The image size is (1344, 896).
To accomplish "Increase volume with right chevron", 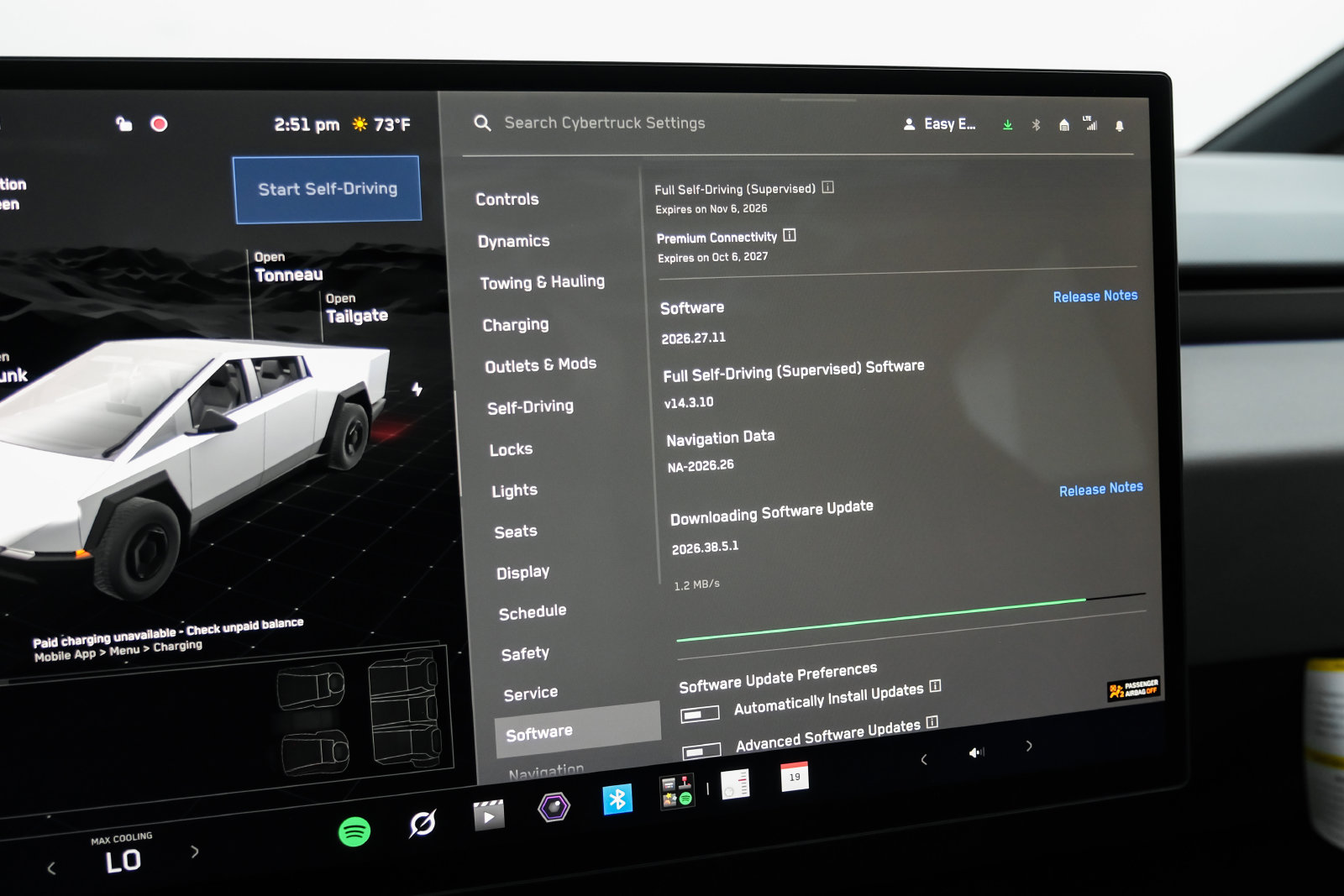I will point(1029,746).
